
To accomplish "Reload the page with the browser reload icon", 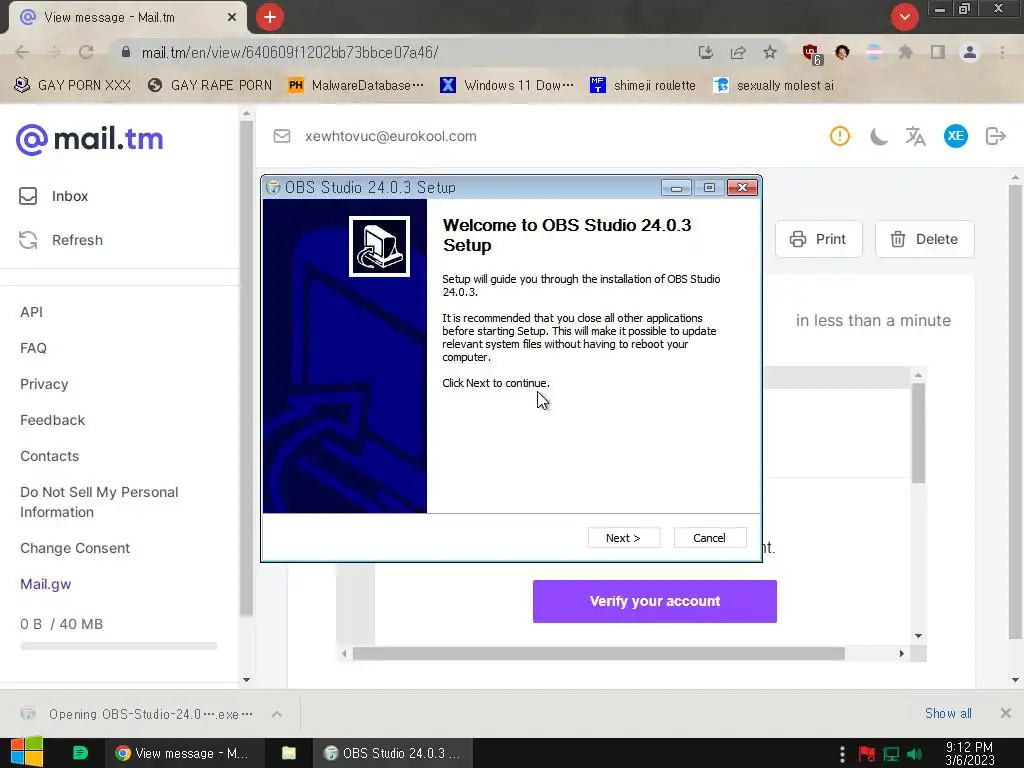I will (86, 52).
